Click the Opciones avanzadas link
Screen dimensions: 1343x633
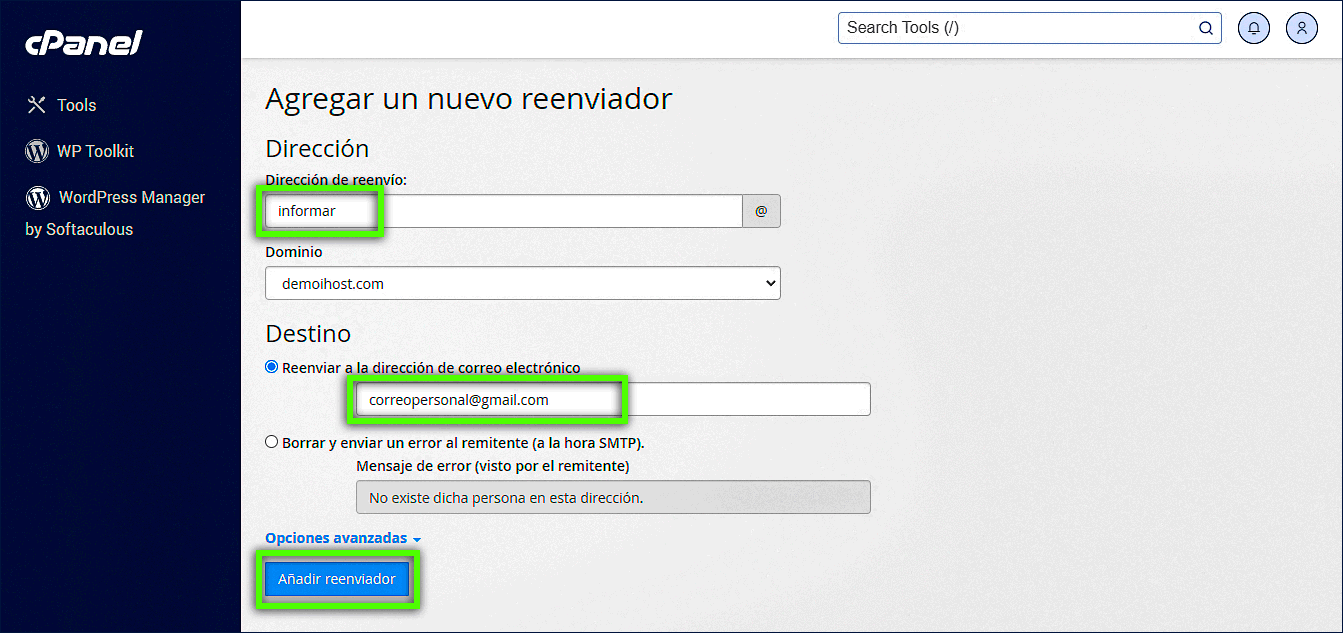(x=335, y=537)
